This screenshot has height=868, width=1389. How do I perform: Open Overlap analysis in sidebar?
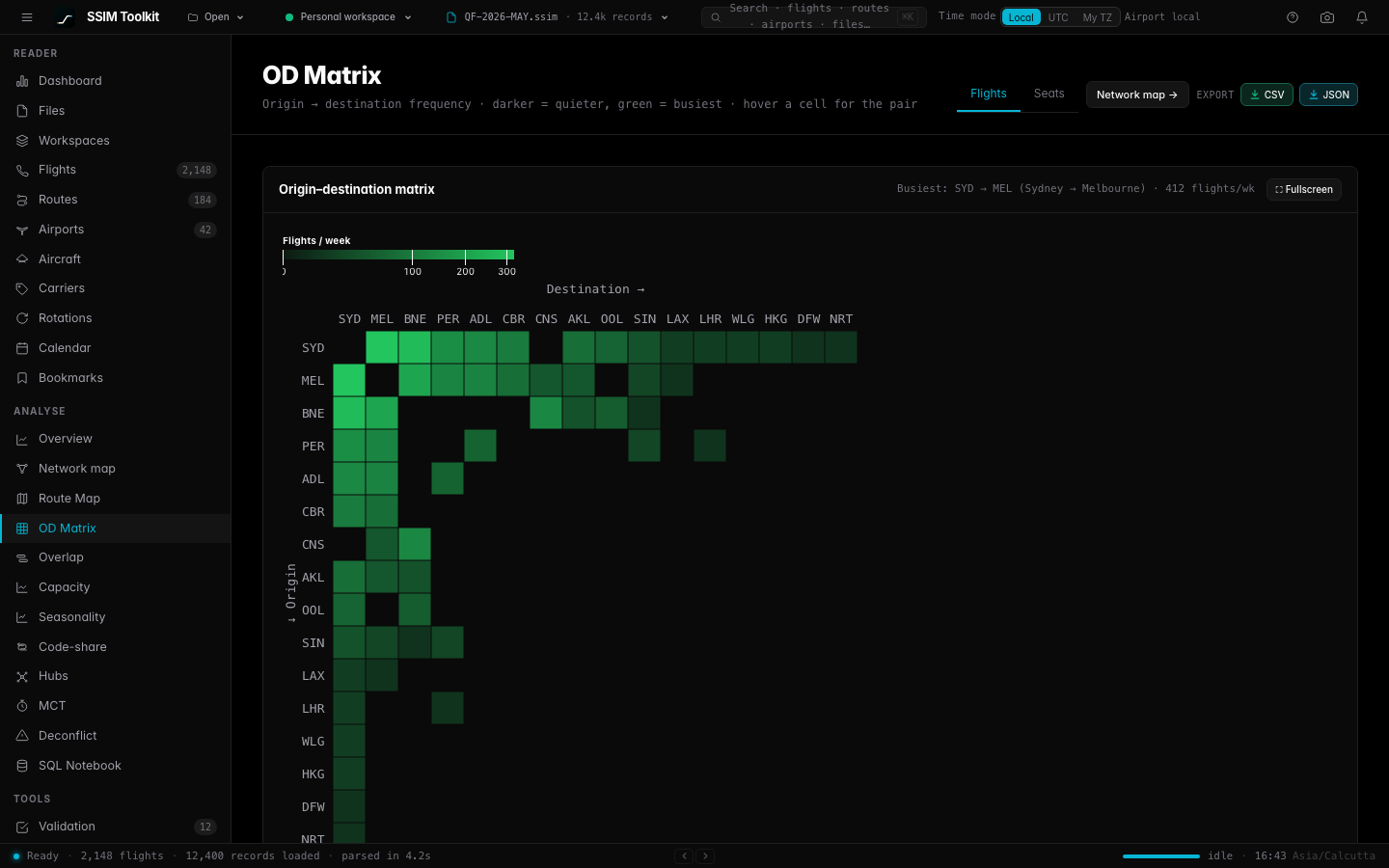[x=115, y=557]
